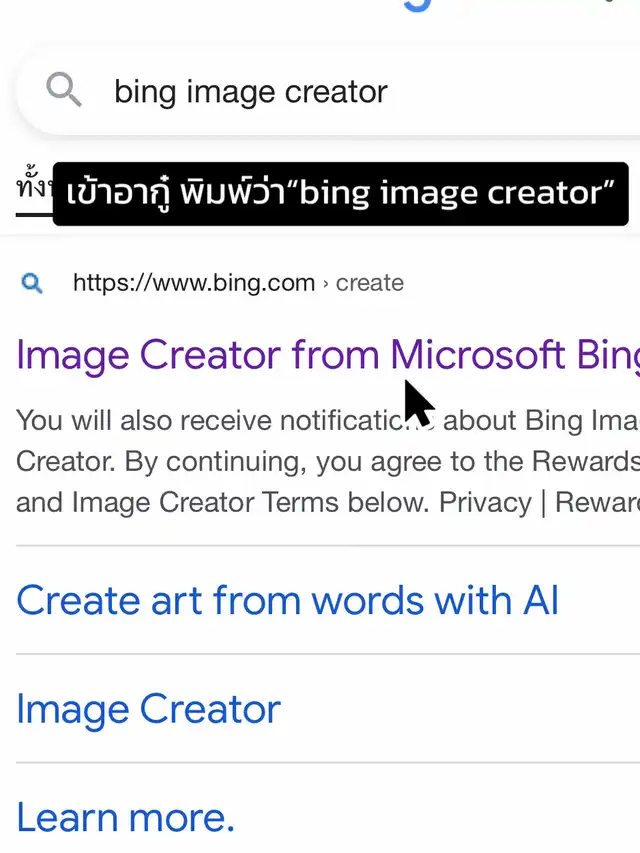Click the magnifier icon in the search box

click(64, 89)
